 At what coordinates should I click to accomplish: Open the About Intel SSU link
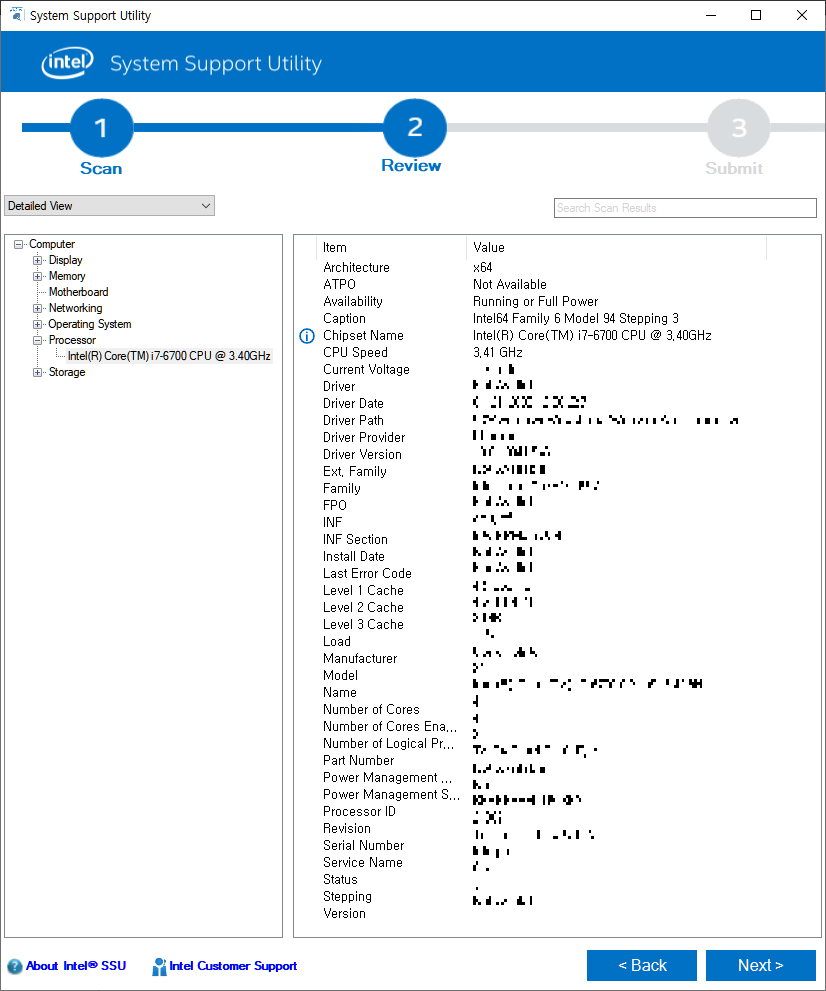[76, 966]
